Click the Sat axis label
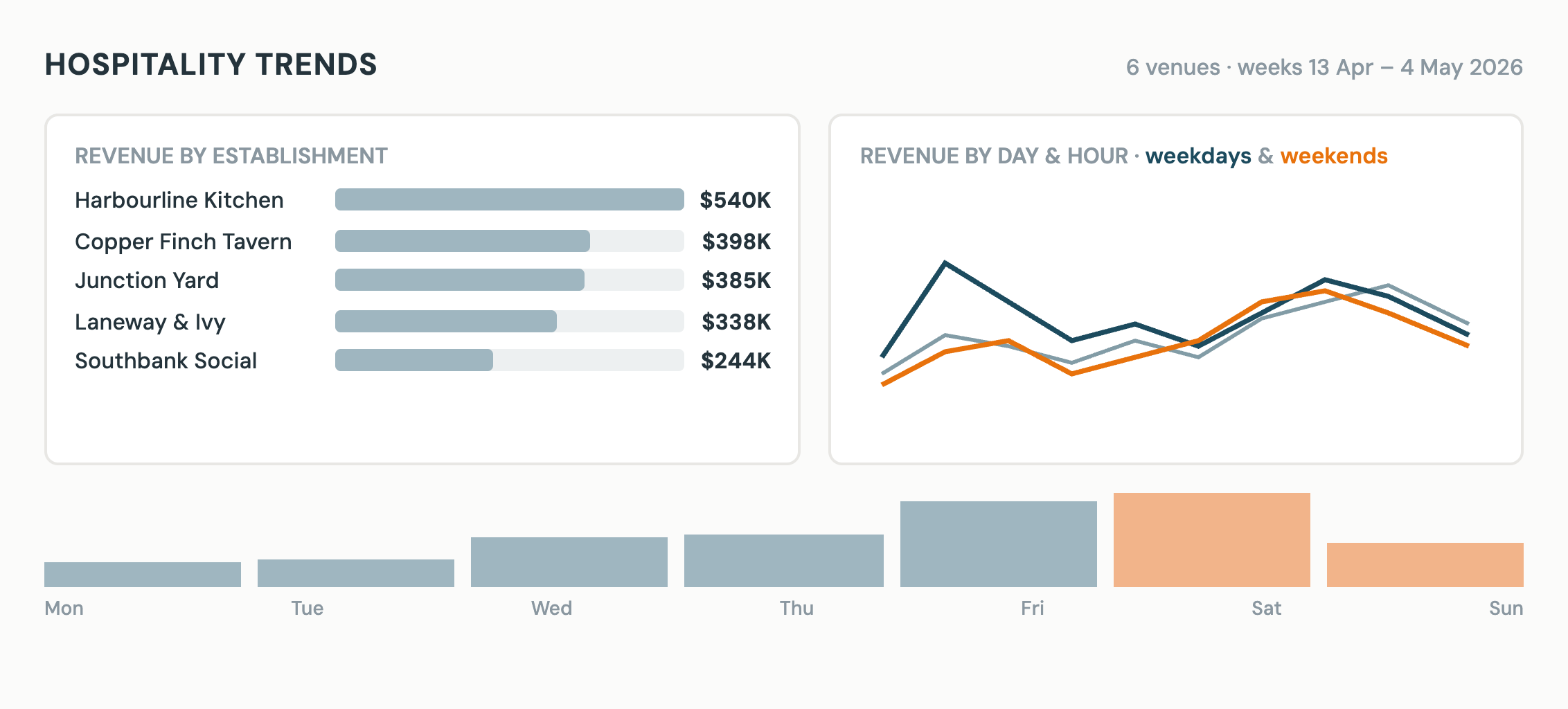The height and width of the screenshot is (709, 1568). tap(1266, 608)
